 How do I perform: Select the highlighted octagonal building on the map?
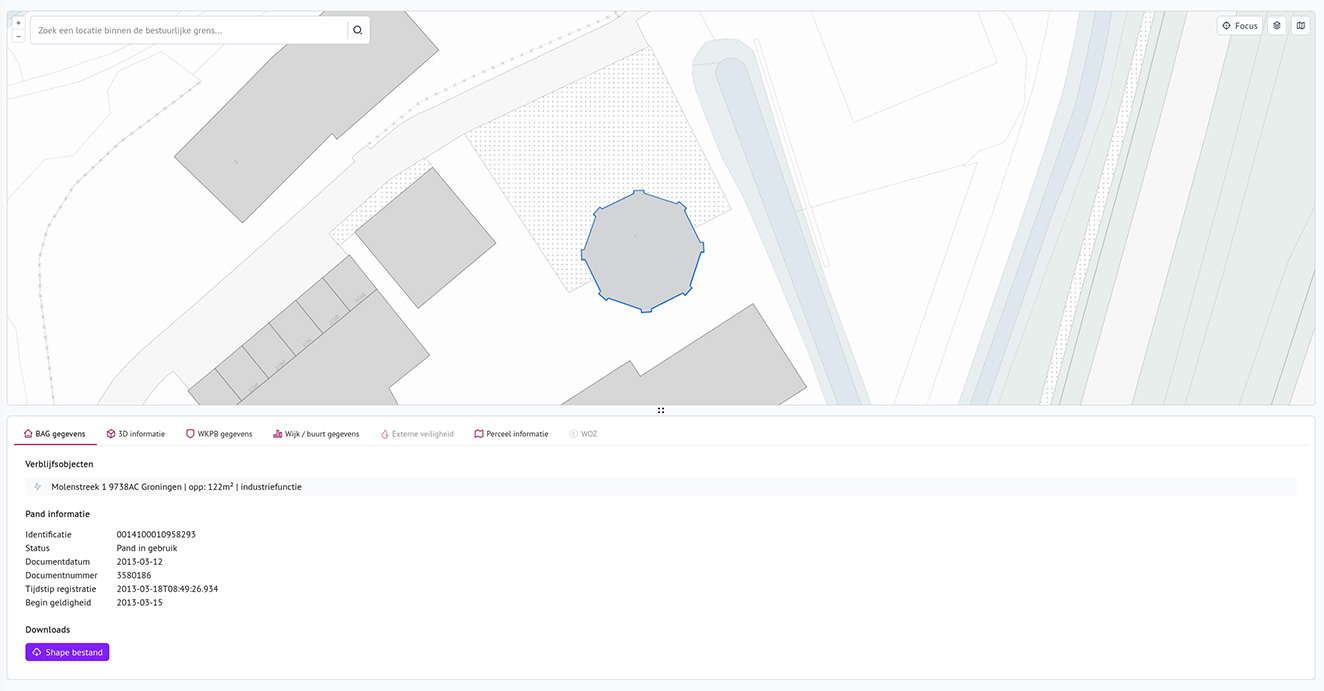tap(641, 249)
